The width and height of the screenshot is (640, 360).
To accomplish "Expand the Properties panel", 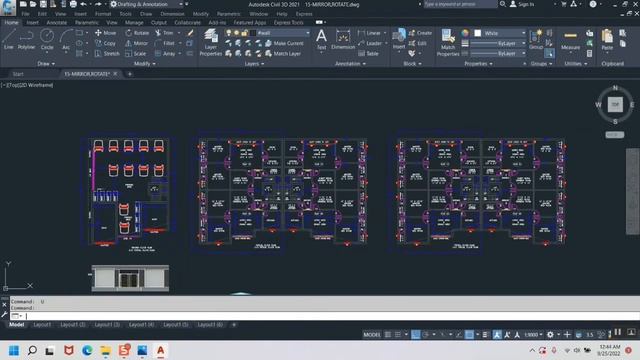I will point(478,64).
